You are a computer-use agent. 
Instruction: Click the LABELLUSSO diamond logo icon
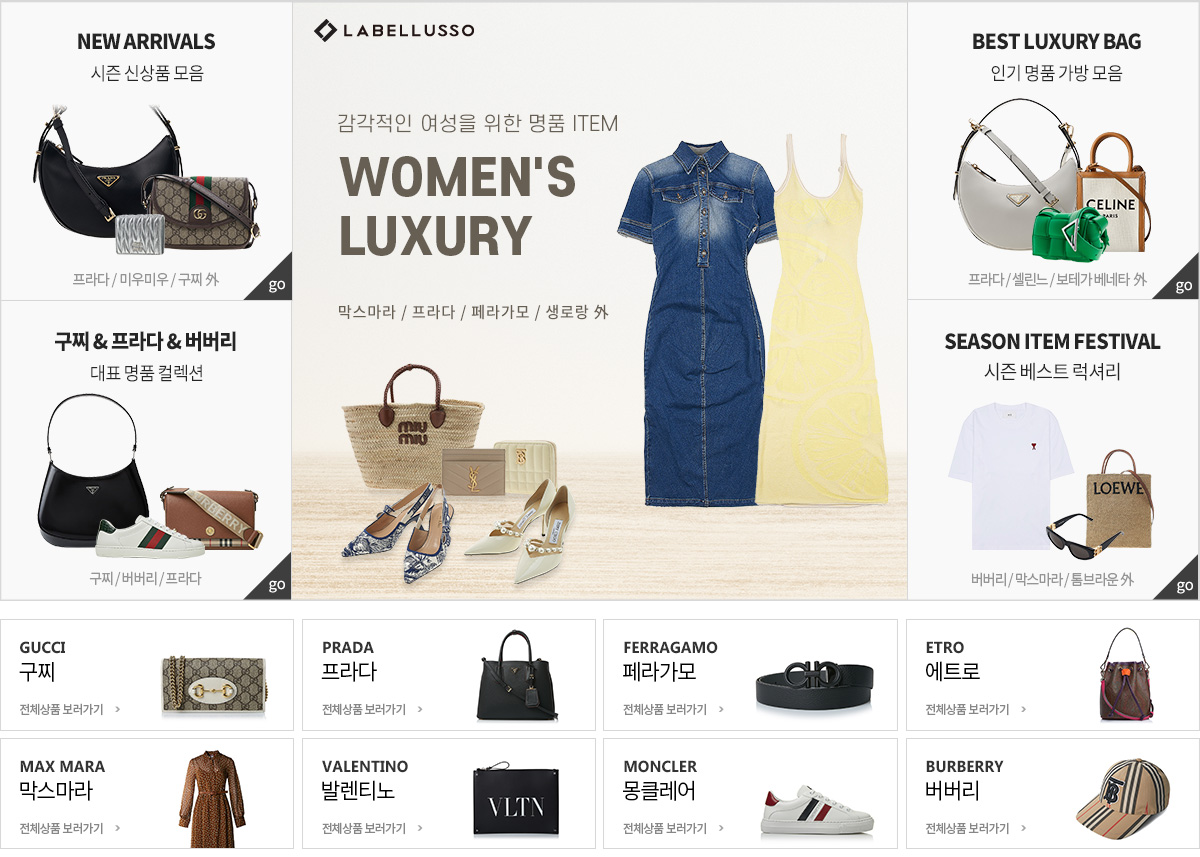click(x=325, y=30)
